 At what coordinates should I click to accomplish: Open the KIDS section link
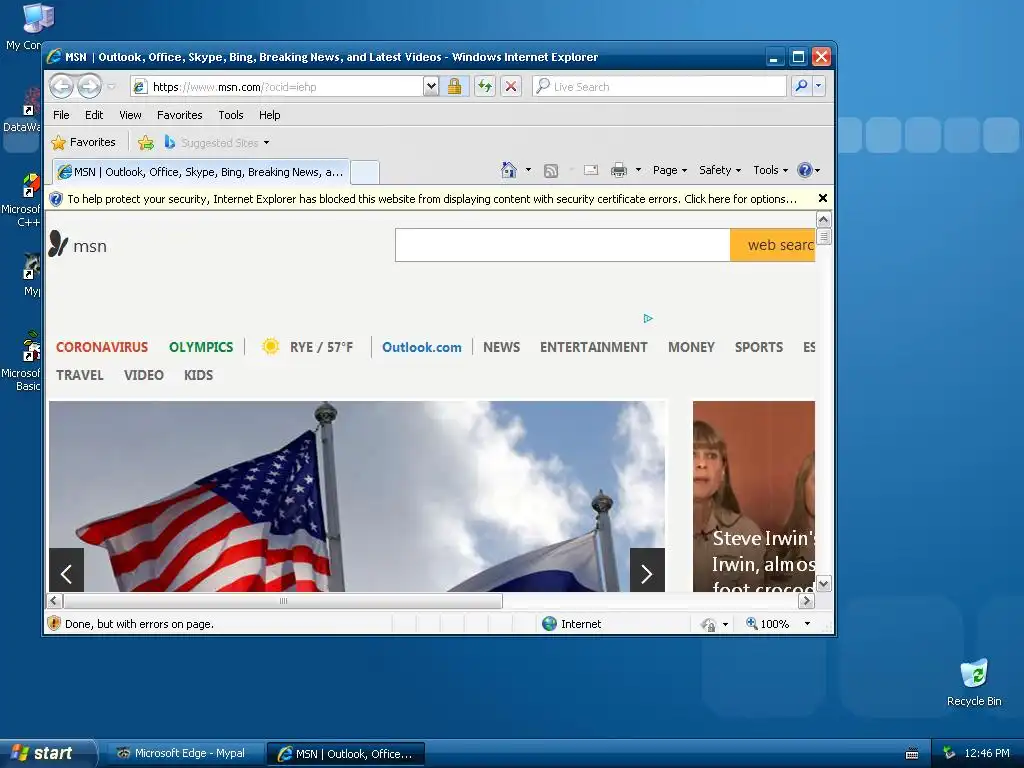199,376
